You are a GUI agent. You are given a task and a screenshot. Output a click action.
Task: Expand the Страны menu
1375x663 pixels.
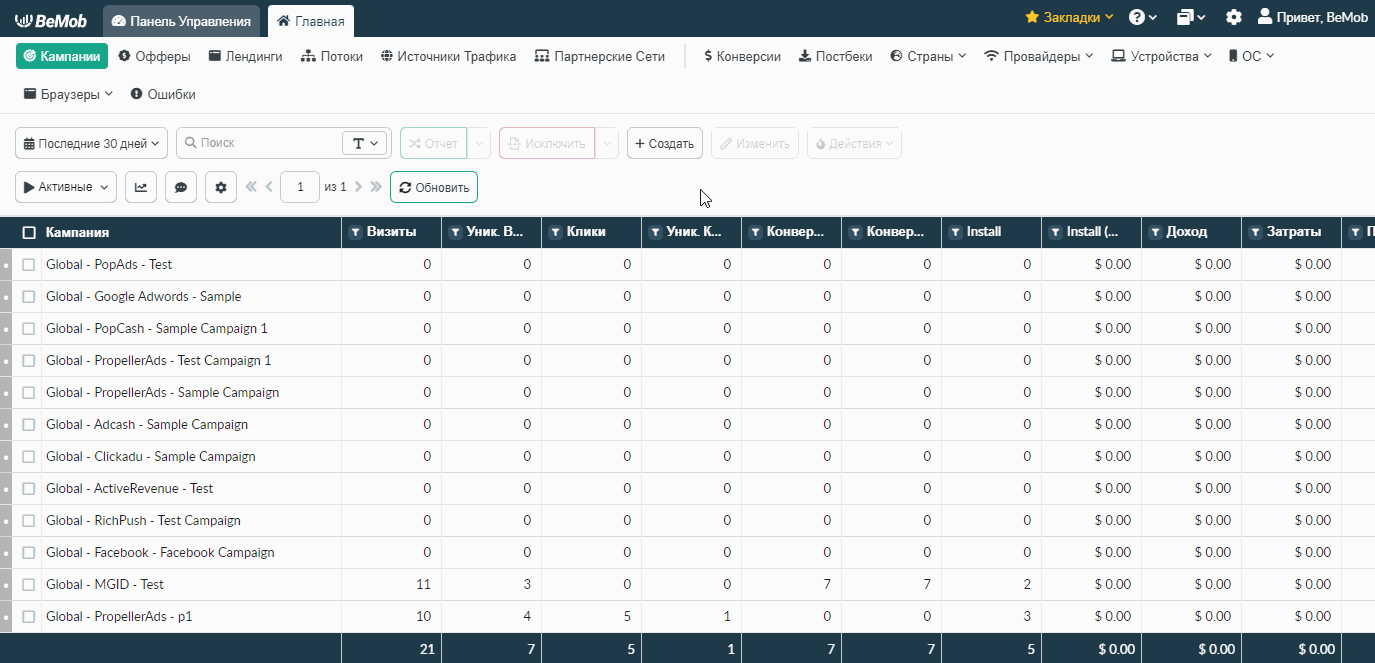tap(928, 56)
